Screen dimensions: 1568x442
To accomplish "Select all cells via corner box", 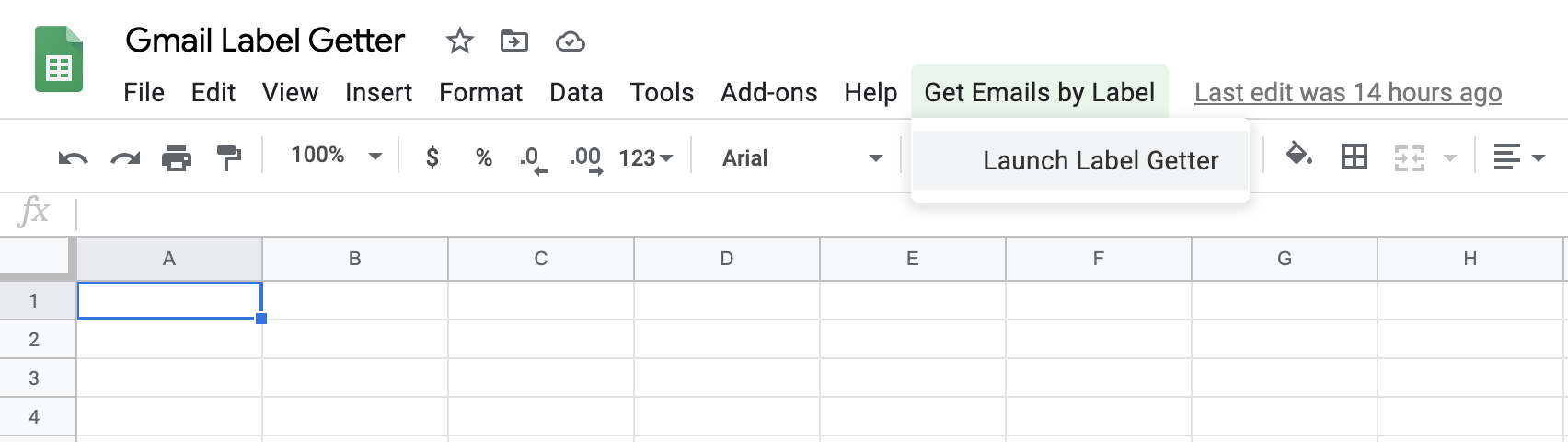I will point(38,259).
